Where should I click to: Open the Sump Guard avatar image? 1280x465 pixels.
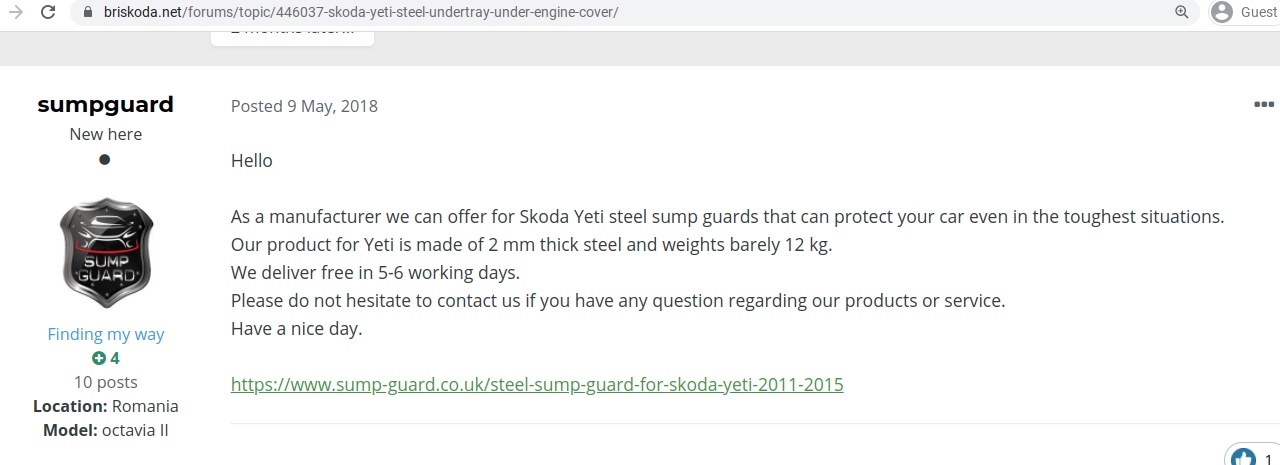point(106,252)
